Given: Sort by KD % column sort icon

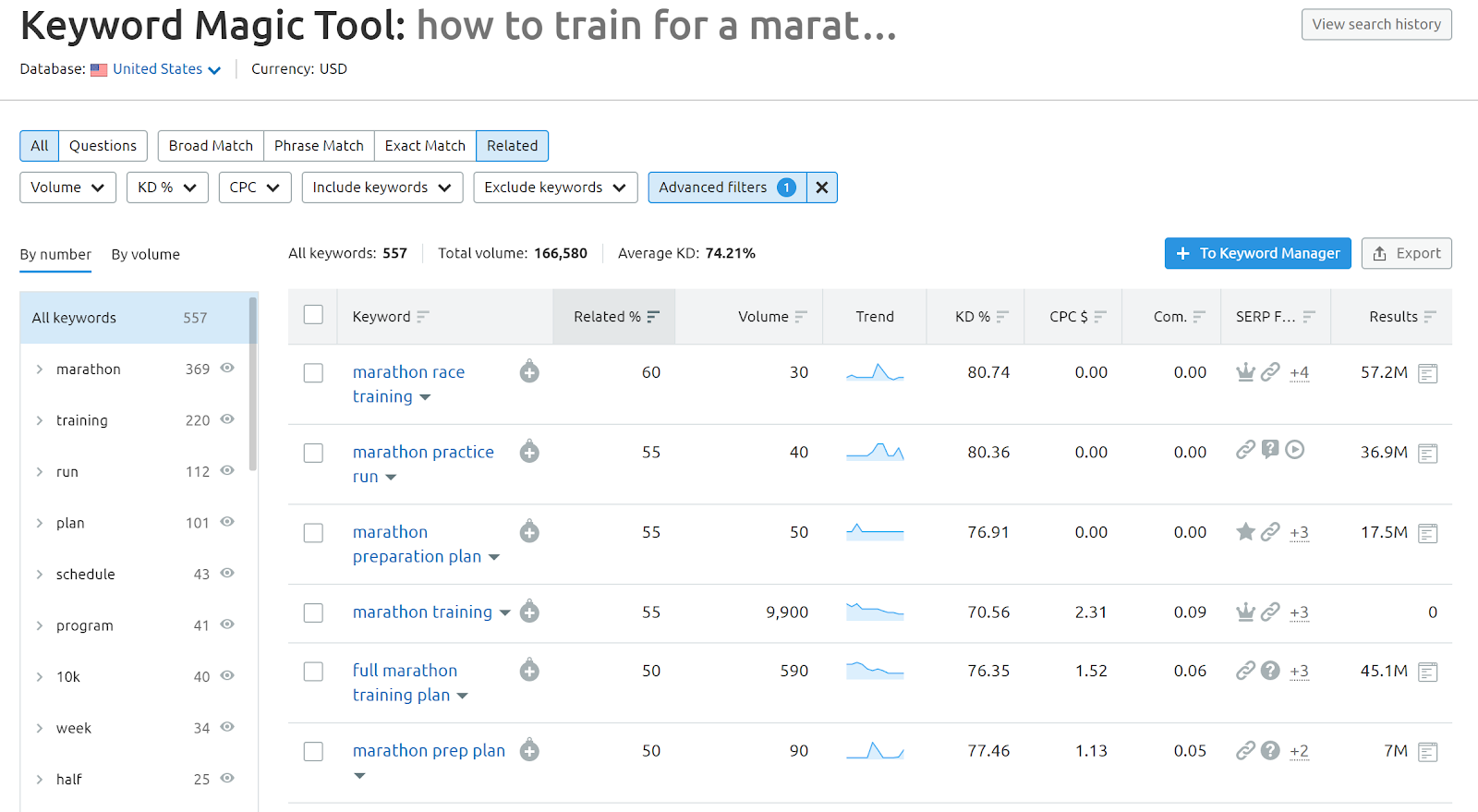Looking at the screenshot, I should pos(1002,317).
